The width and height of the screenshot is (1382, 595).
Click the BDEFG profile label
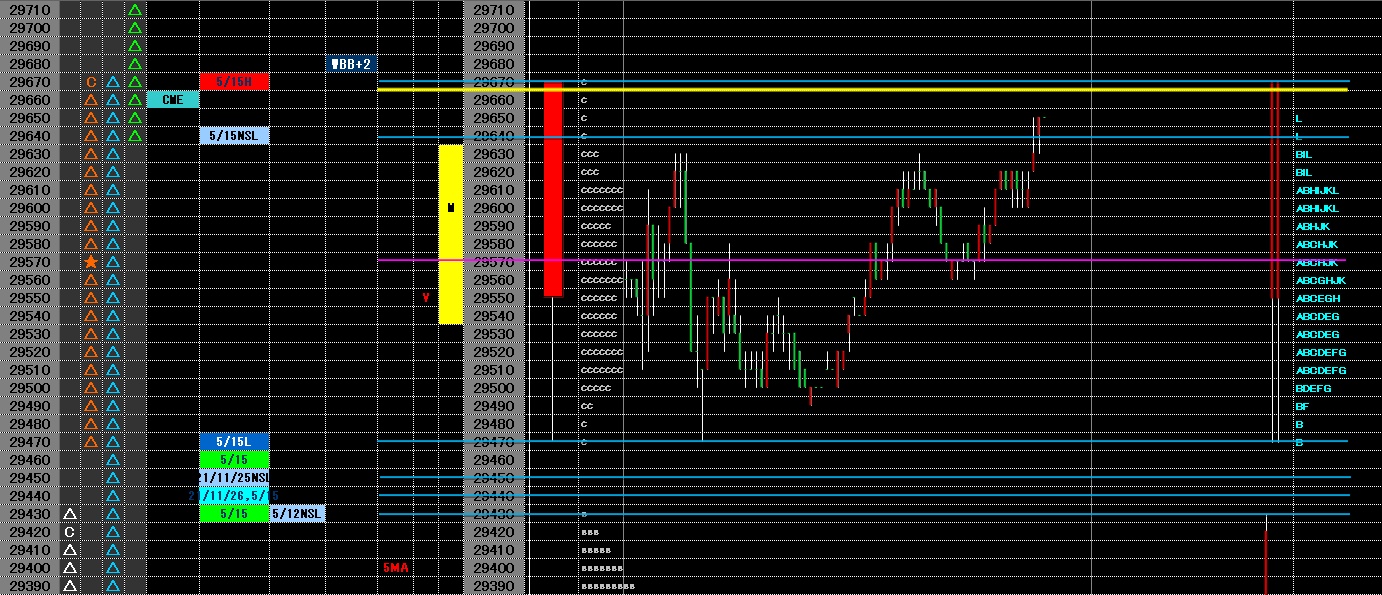[1313, 389]
